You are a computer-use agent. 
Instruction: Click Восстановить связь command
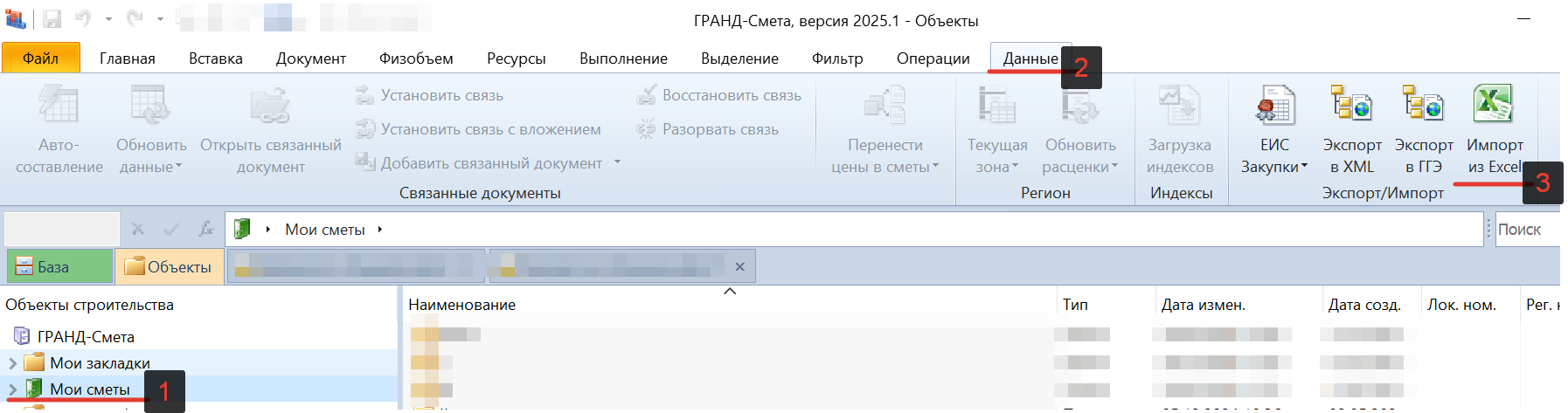(719, 95)
